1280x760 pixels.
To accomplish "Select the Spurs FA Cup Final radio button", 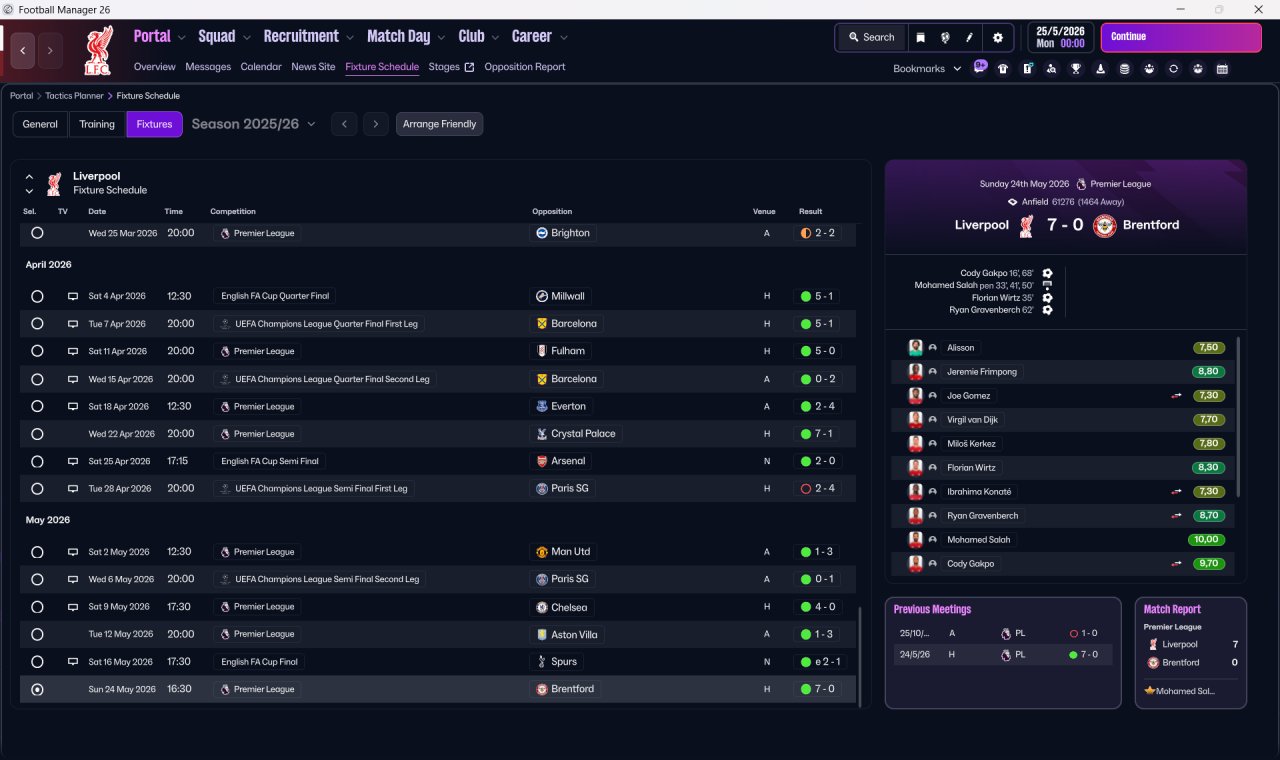I will tap(37, 662).
